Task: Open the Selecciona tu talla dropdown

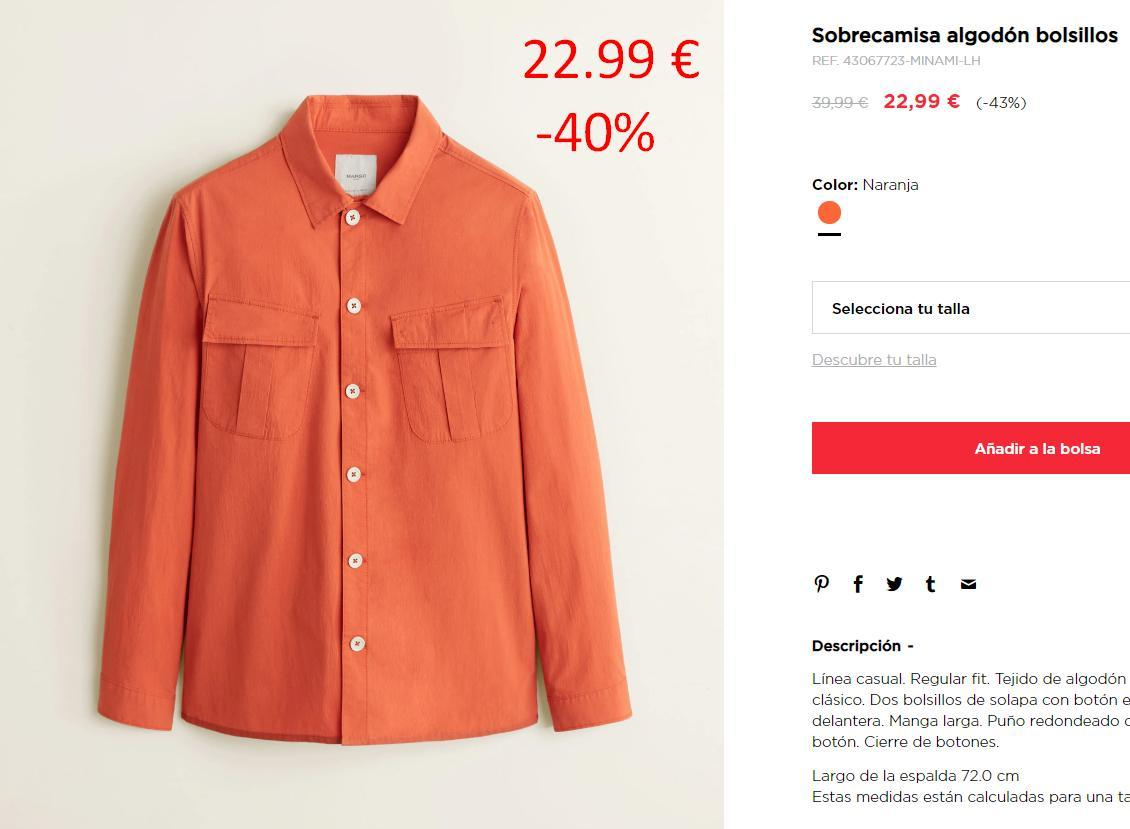Action: pos(971,308)
